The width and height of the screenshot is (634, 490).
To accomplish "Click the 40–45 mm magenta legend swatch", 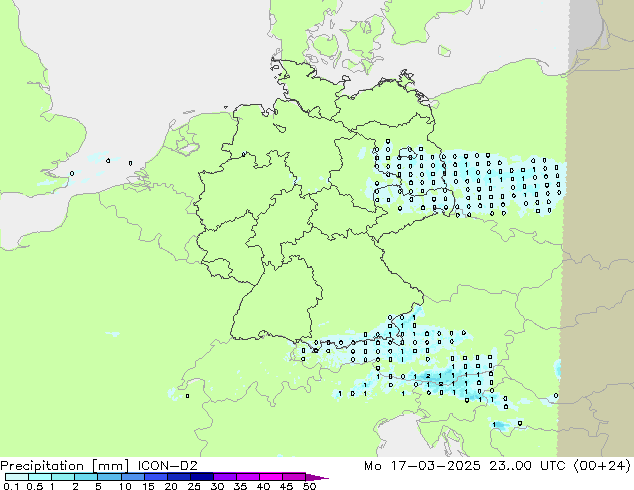I will [x=271, y=477].
